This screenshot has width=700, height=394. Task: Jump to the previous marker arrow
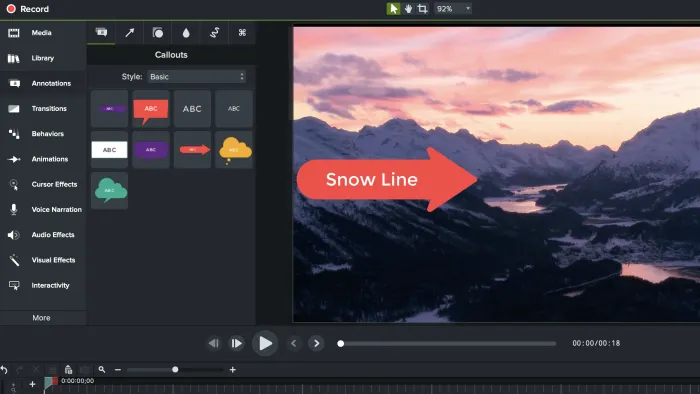[294, 343]
